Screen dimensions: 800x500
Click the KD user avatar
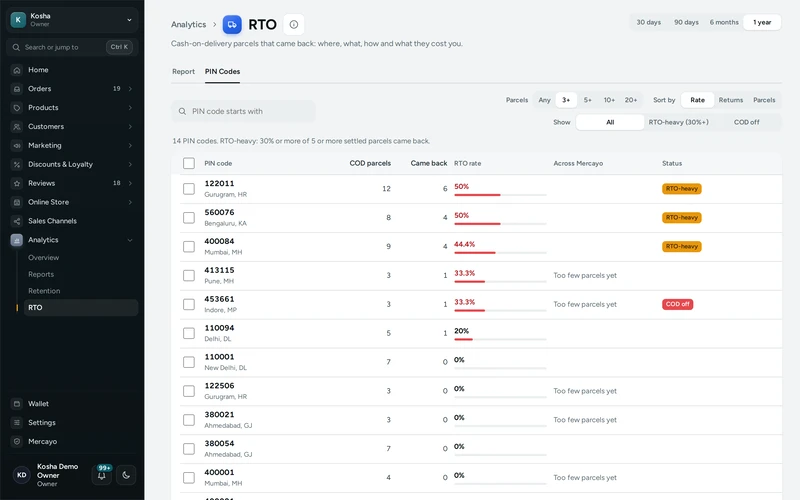[x=22, y=475]
